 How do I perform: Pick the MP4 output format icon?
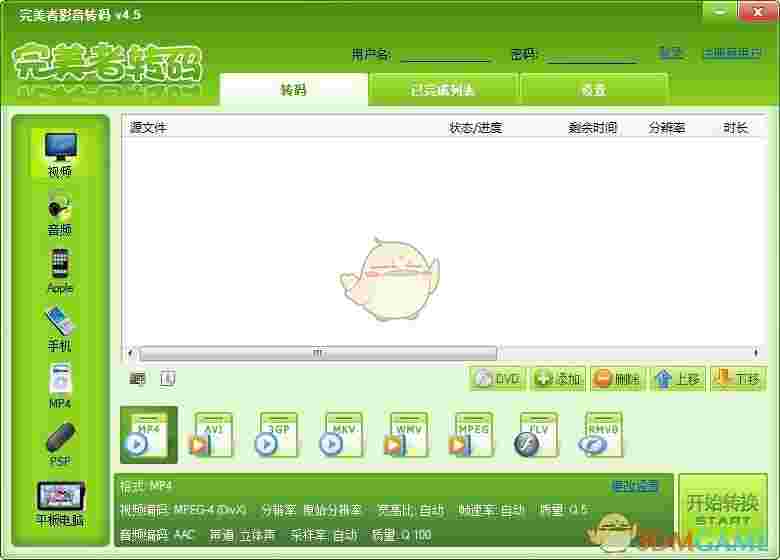149,435
